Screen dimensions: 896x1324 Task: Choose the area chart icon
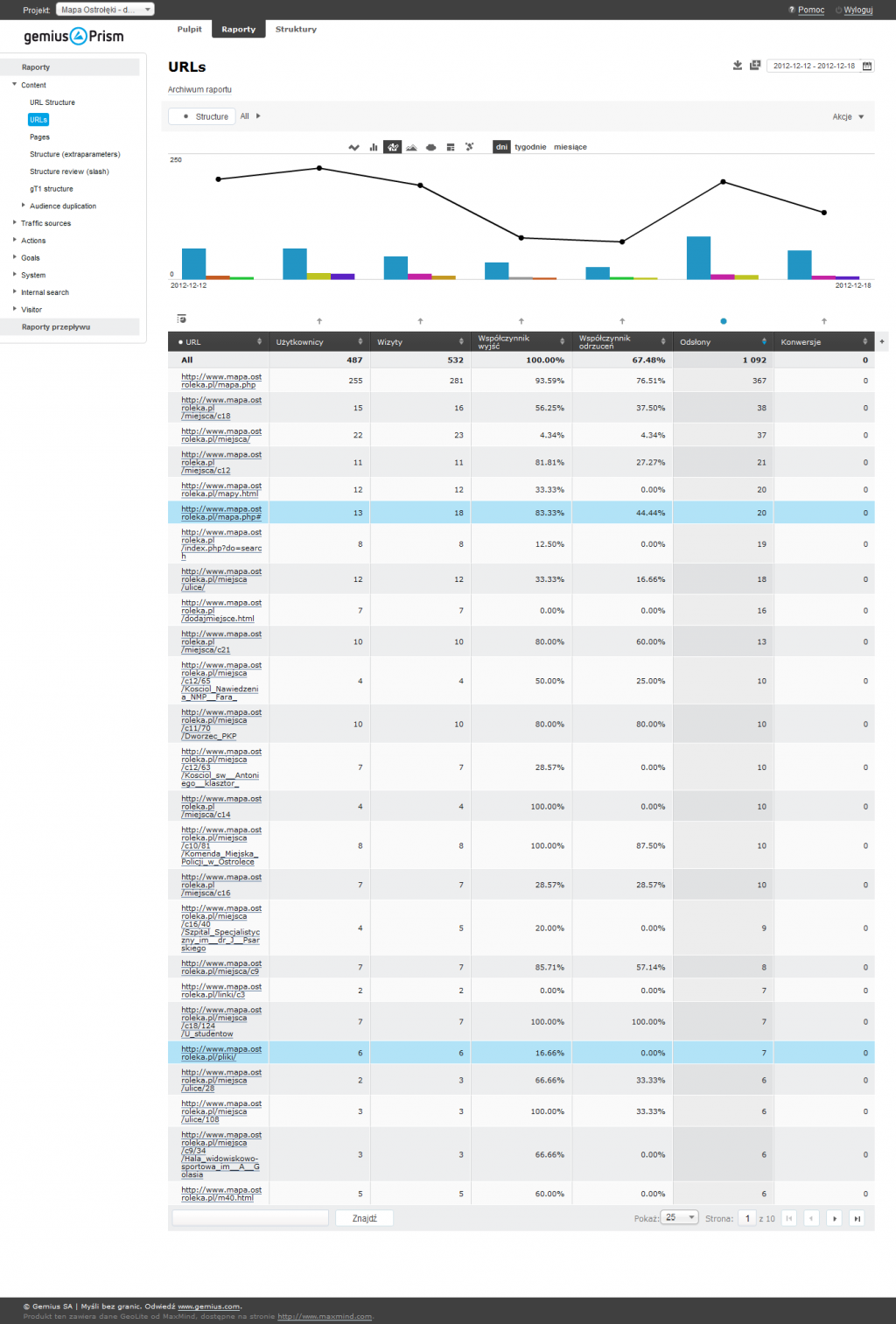click(411, 147)
